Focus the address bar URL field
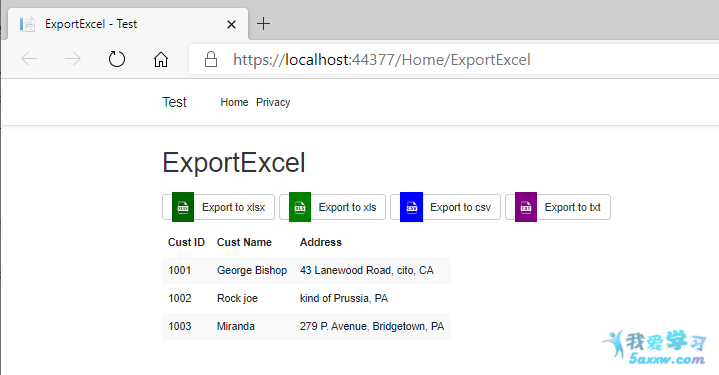The image size is (719, 375). pyautogui.click(x=454, y=60)
